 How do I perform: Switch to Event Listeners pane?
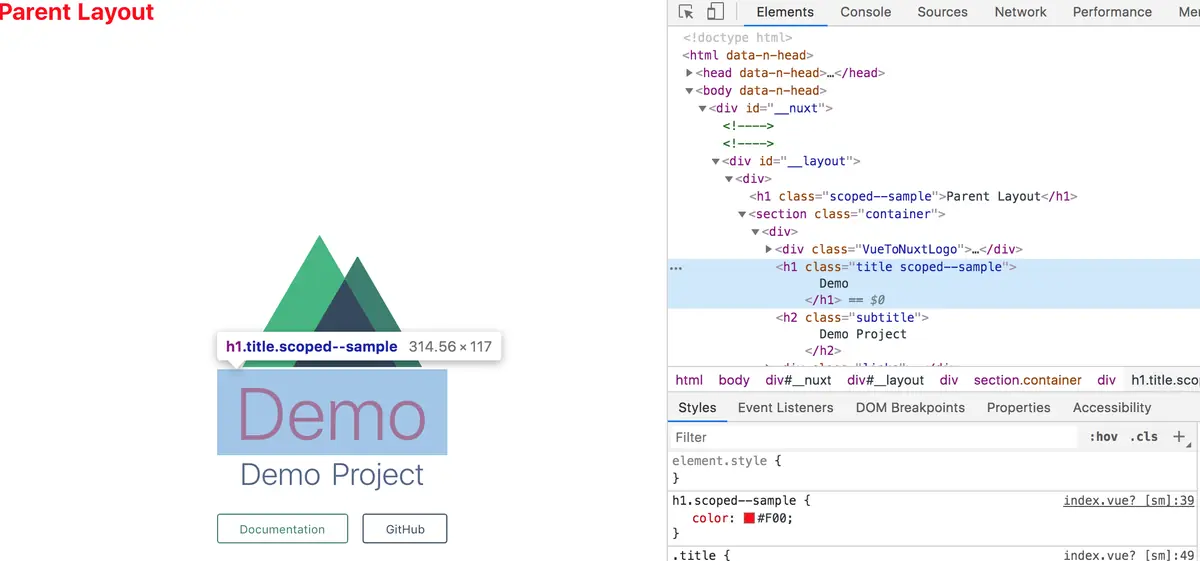coord(785,408)
